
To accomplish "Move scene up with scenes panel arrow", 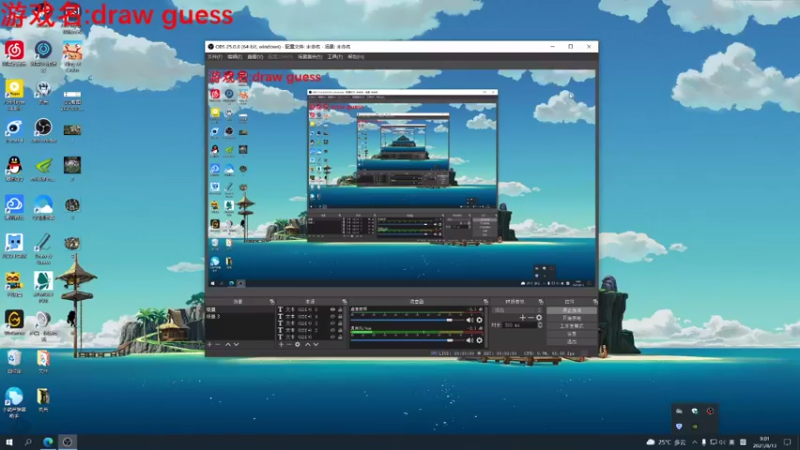I will [x=228, y=345].
